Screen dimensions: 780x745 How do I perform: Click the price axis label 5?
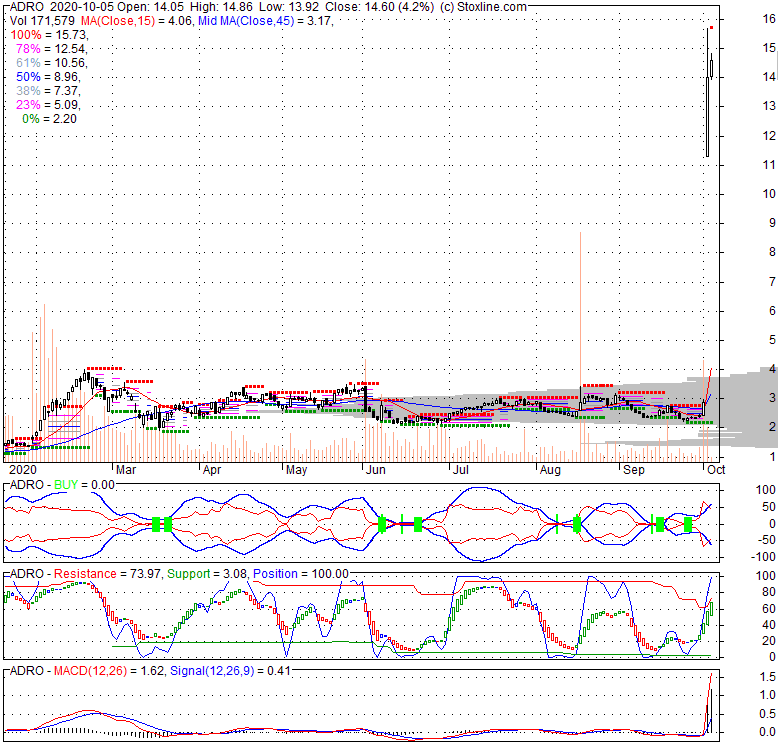click(x=772, y=340)
